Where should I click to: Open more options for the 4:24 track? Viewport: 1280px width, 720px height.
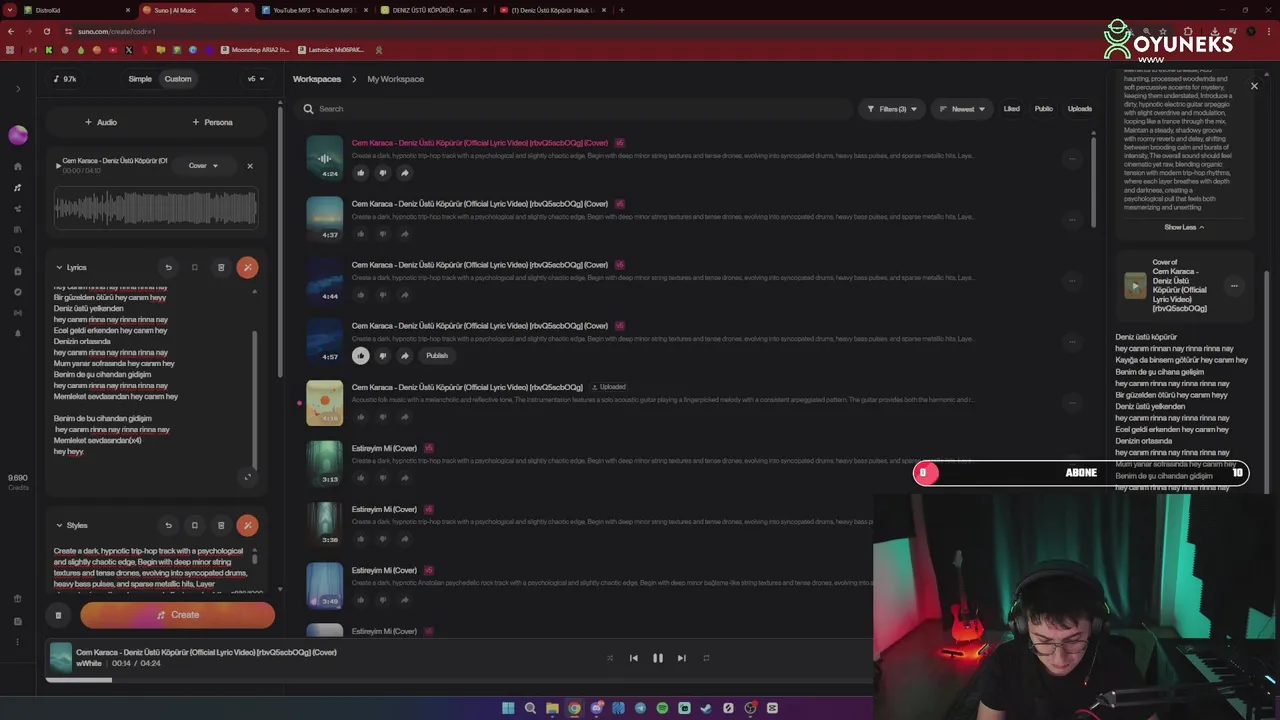pyautogui.click(x=1072, y=158)
